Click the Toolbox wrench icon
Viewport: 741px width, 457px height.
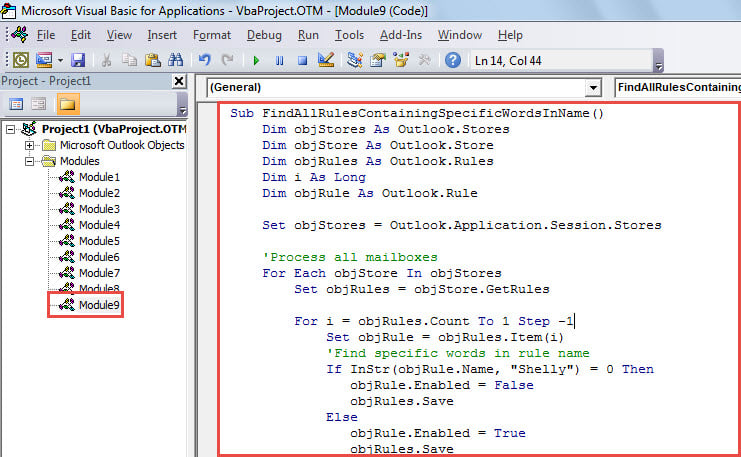coord(424,60)
